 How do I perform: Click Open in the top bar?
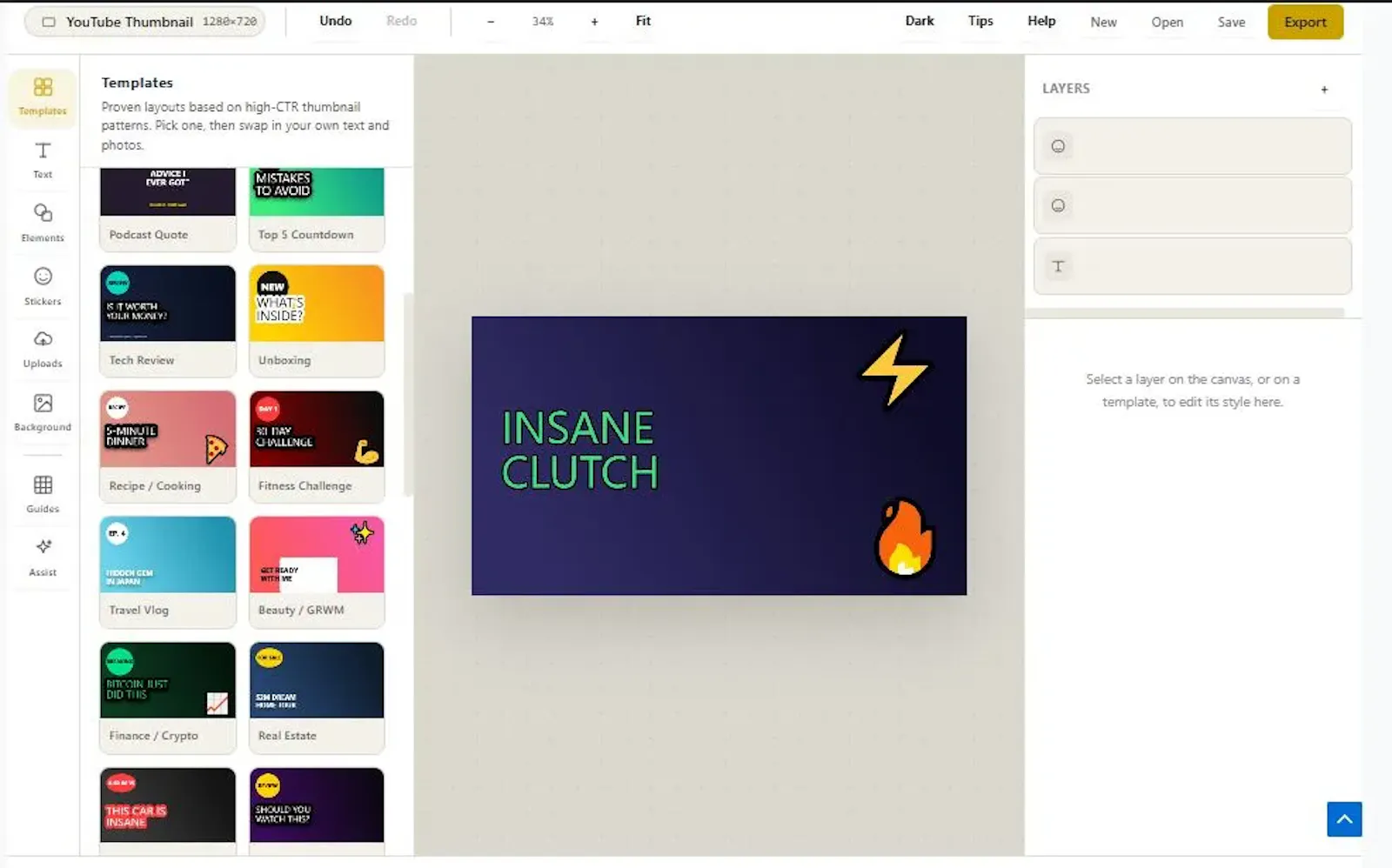(x=1167, y=22)
